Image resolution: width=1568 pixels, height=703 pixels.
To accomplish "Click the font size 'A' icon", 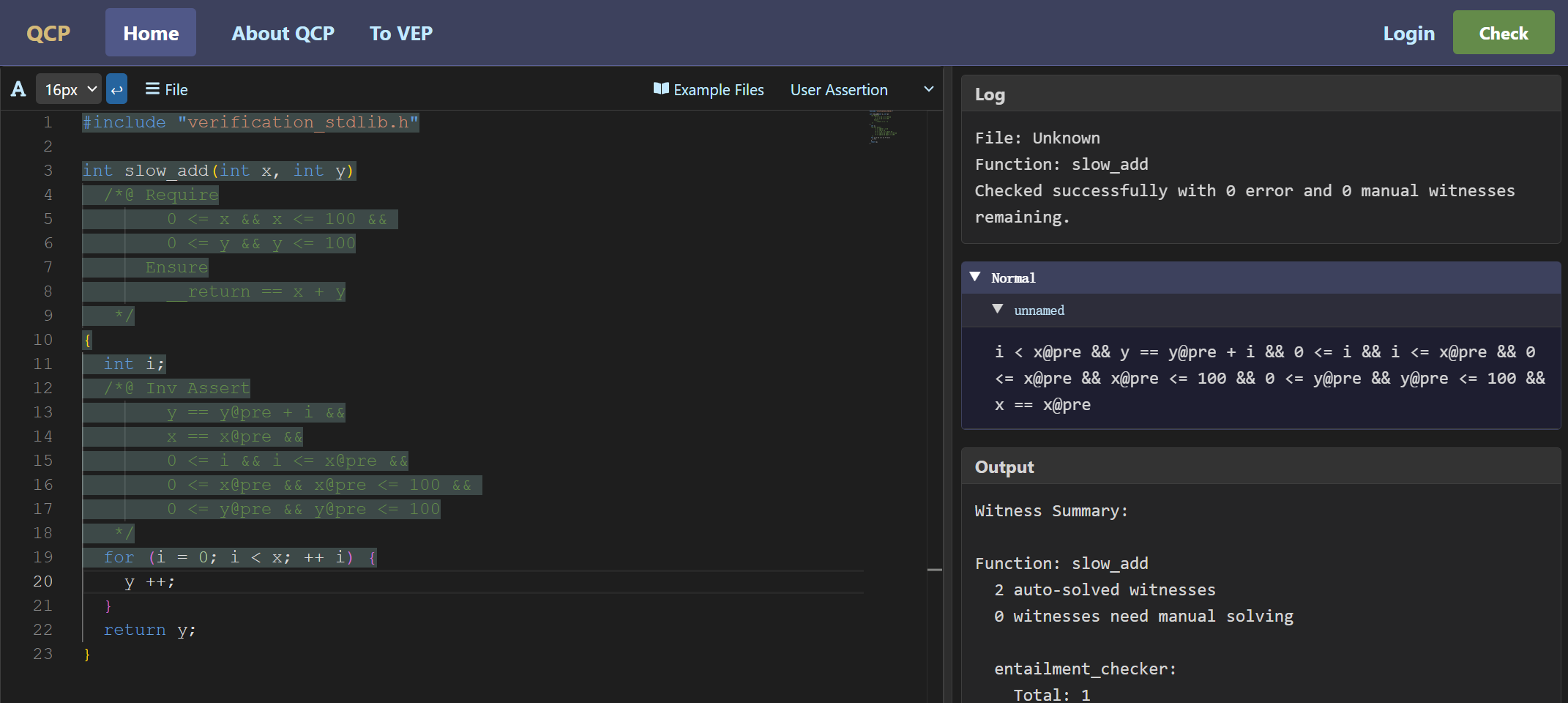I will pos(18,89).
